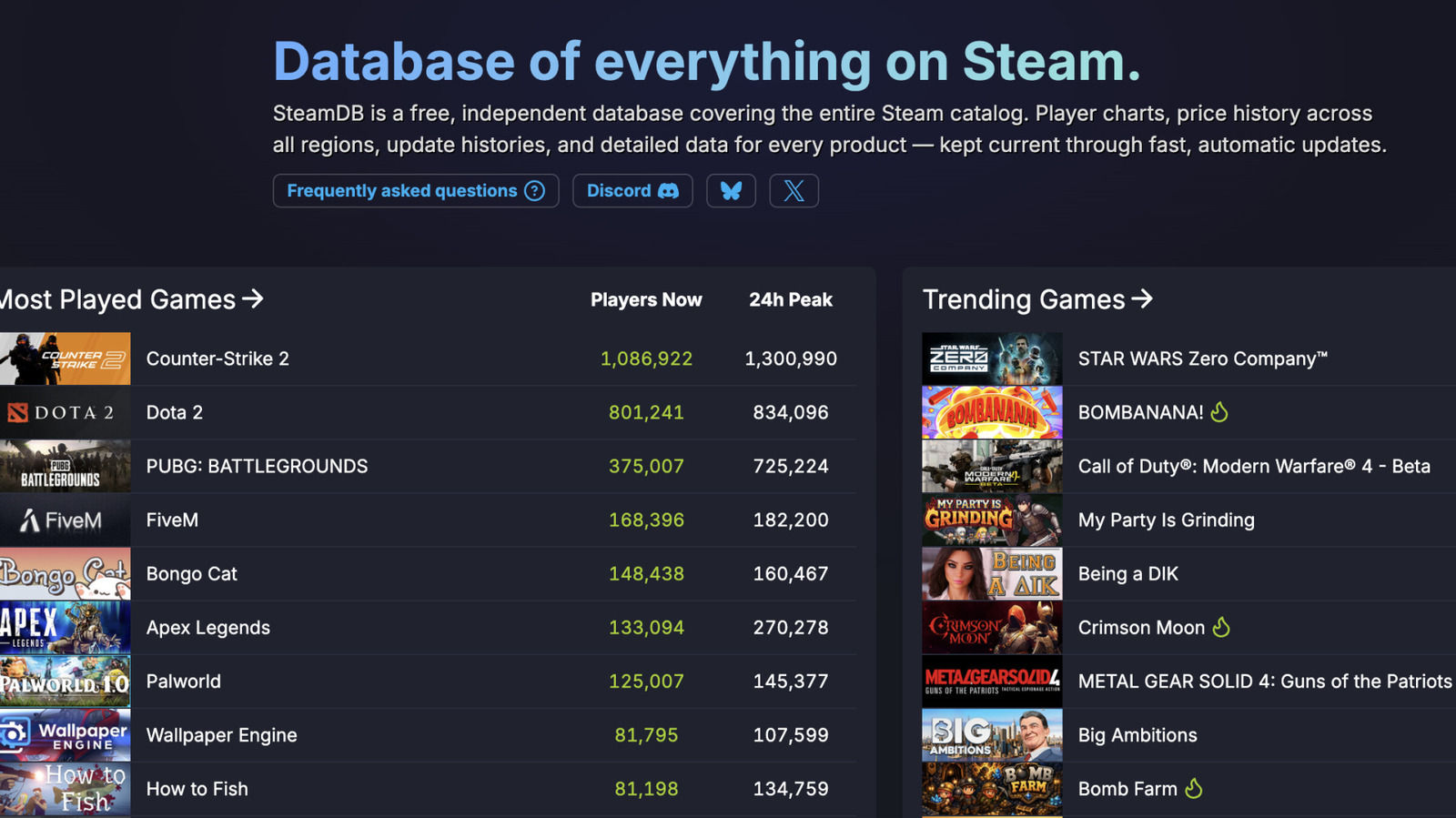1456x818 pixels.
Task: Click the Metal Gear Solid 4 thumbnail
Action: (x=992, y=681)
